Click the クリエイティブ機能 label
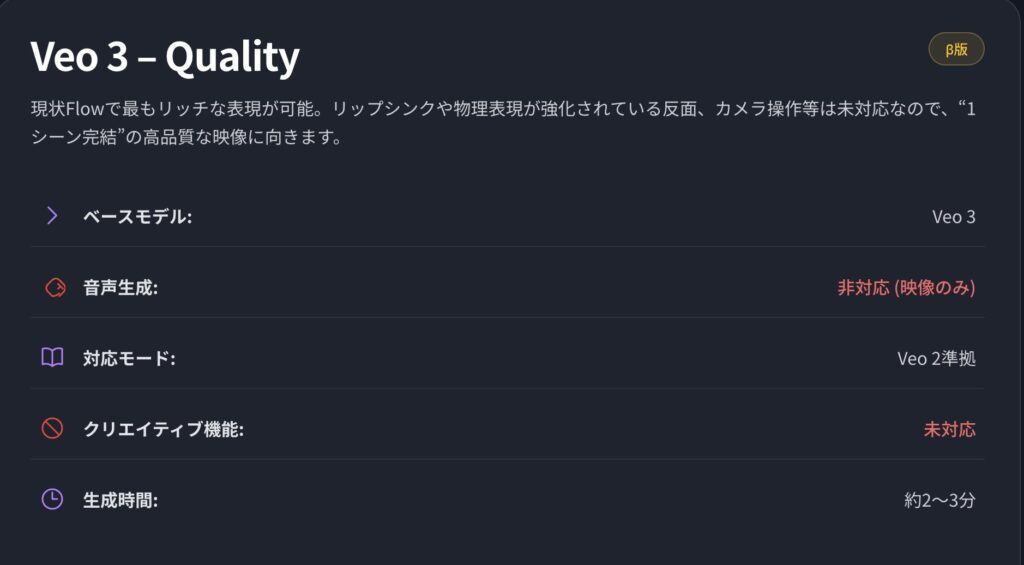Image resolution: width=1024 pixels, height=565 pixels. click(163, 429)
